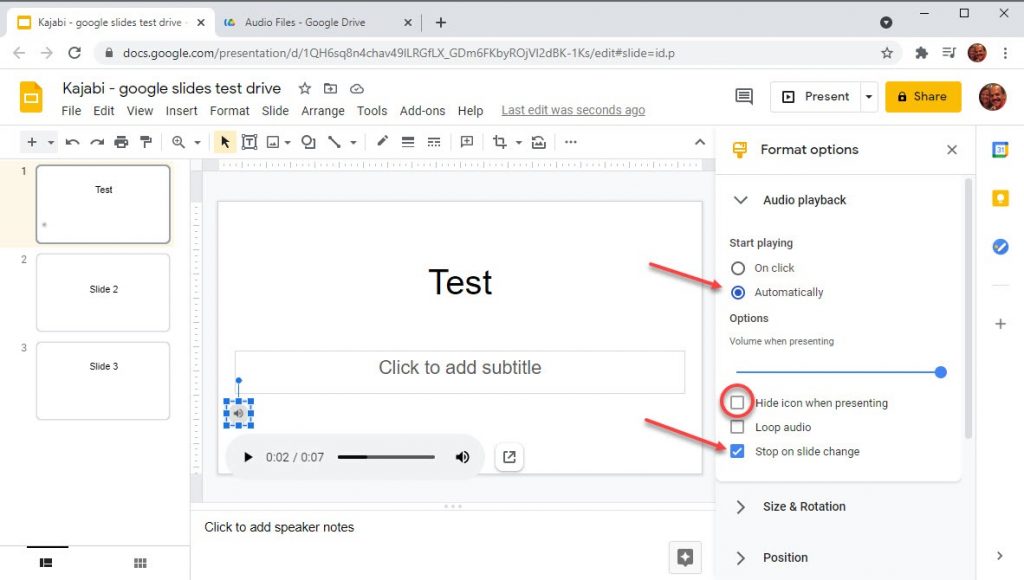
Task: Select the Line tool
Action: point(334,142)
